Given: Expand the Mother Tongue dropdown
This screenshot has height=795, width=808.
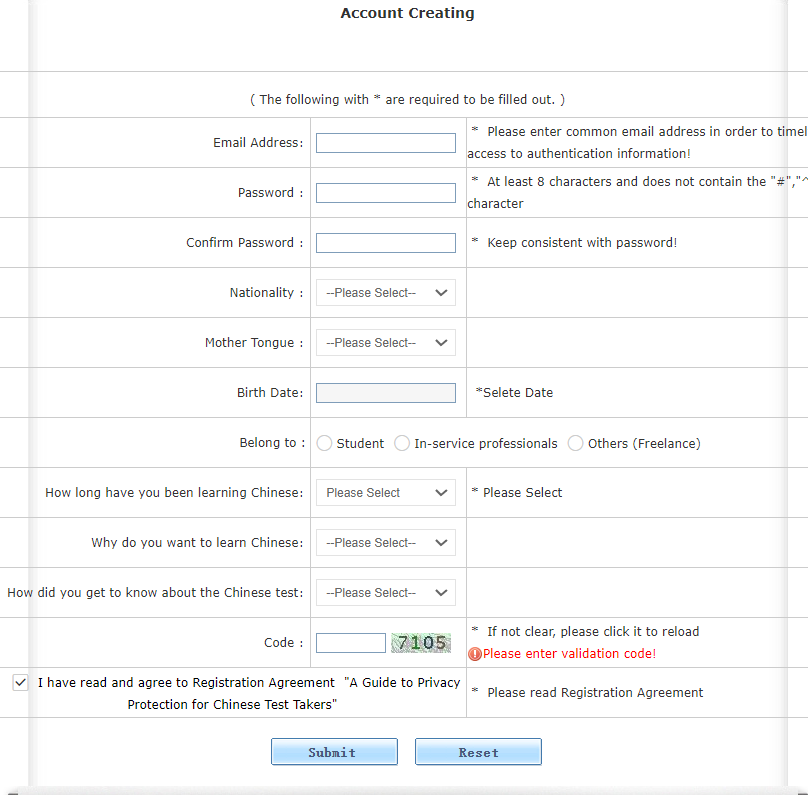Looking at the screenshot, I should click(x=385, y=343).
